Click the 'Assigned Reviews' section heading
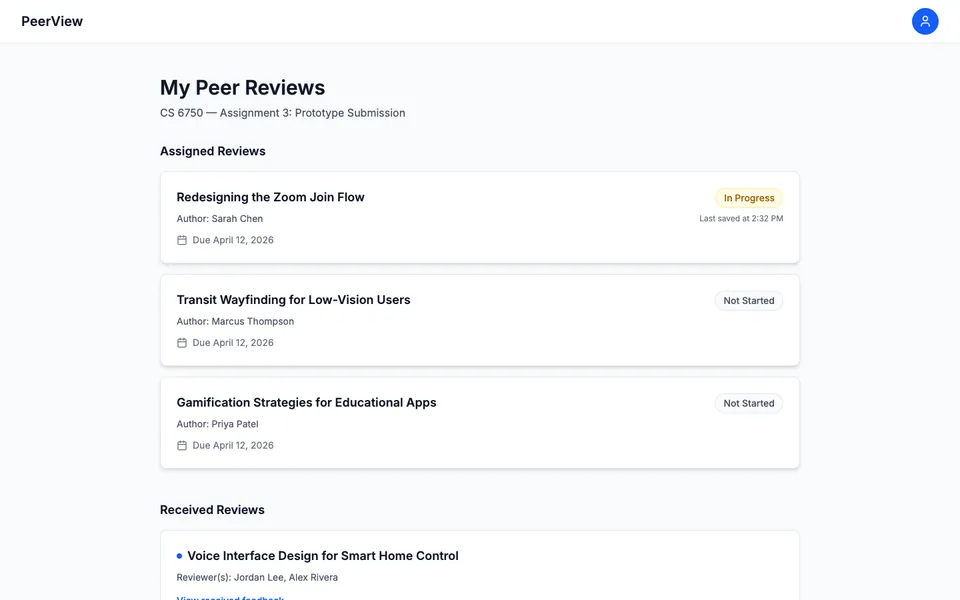This screenshot has width=960, height=600. click(212, 151)
